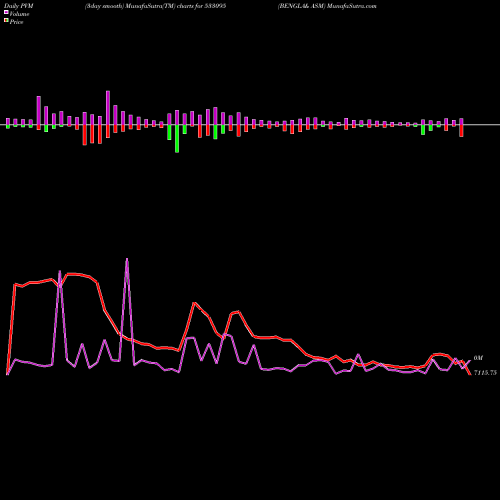Click the 0M volume value label
The width and height of the screenshot is (500, 500).
[478, 358]
